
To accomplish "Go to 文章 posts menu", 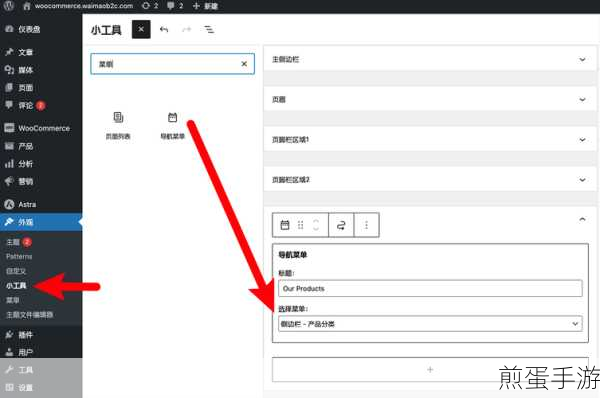I will coord(41,52).
